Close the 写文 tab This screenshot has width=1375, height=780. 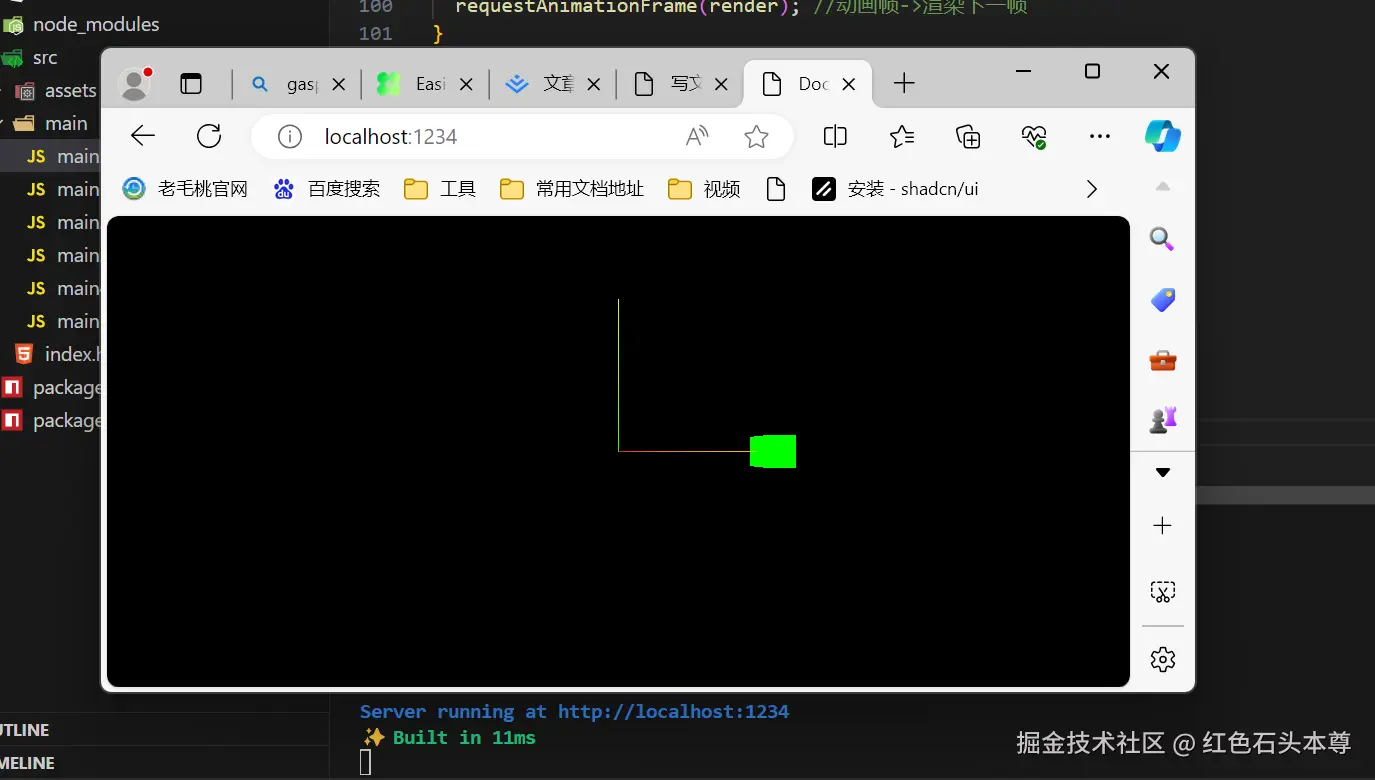click(721, 85)
